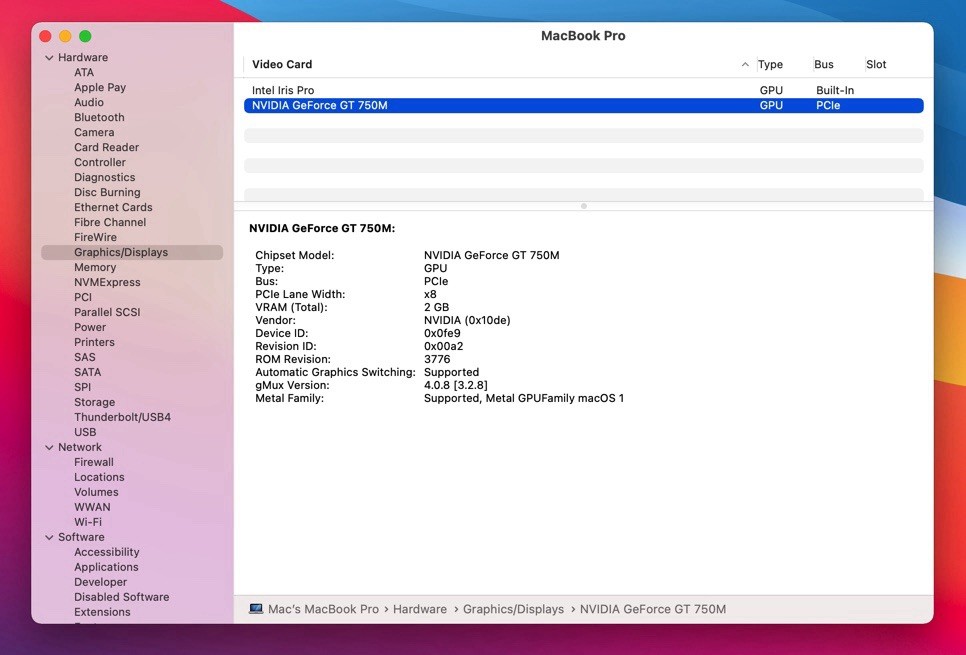This screenshot has width=966, height=655.
Task: Open Card Reader in the sidebar
Action: point(107,147)
